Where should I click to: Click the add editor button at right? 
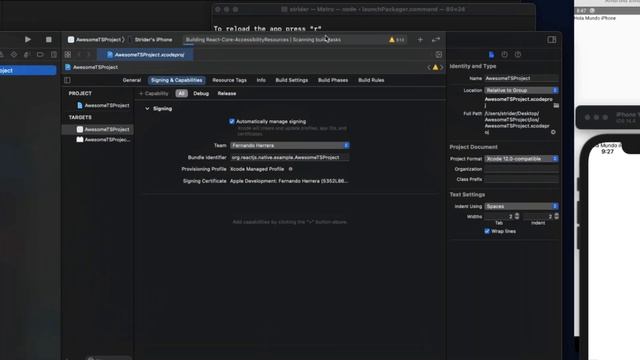438,54
